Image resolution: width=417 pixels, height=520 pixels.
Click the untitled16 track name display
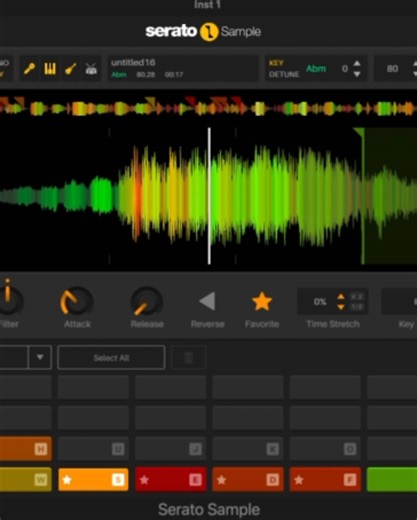click(183, 68)
